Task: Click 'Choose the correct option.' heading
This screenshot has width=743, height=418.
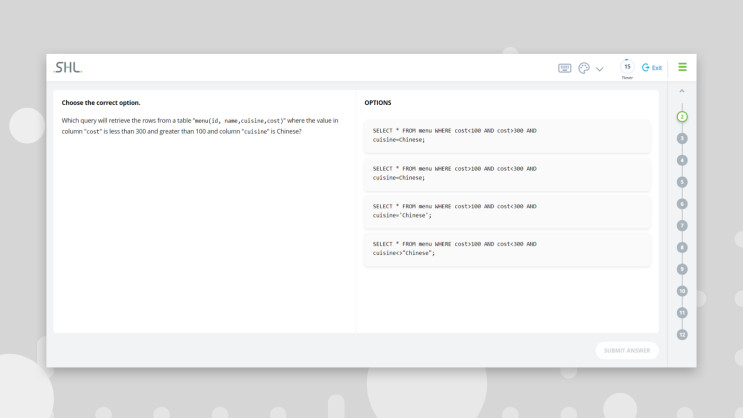Action: click(101, 103)
